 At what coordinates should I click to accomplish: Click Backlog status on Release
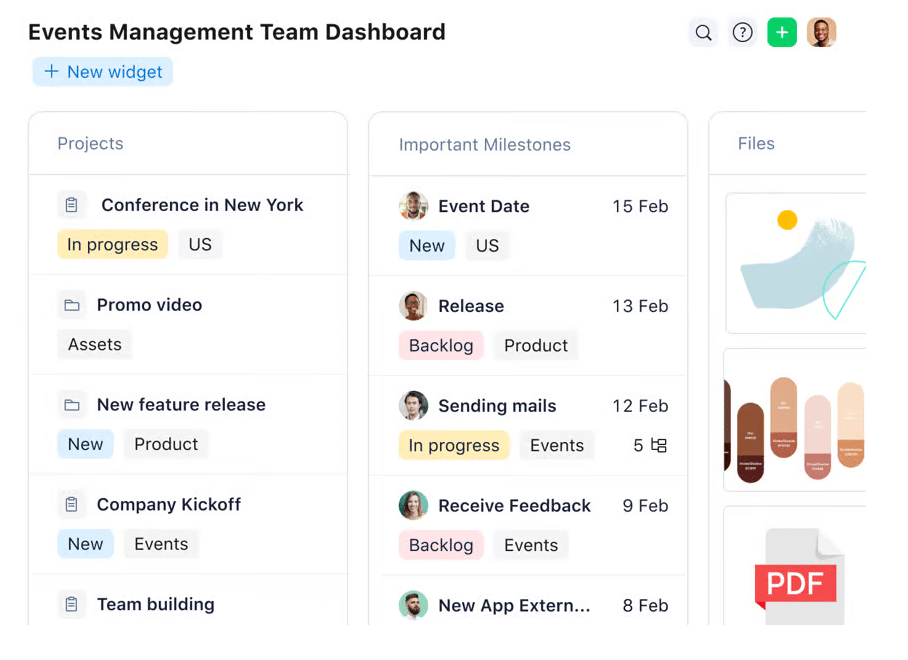click(x=441, y=346)
